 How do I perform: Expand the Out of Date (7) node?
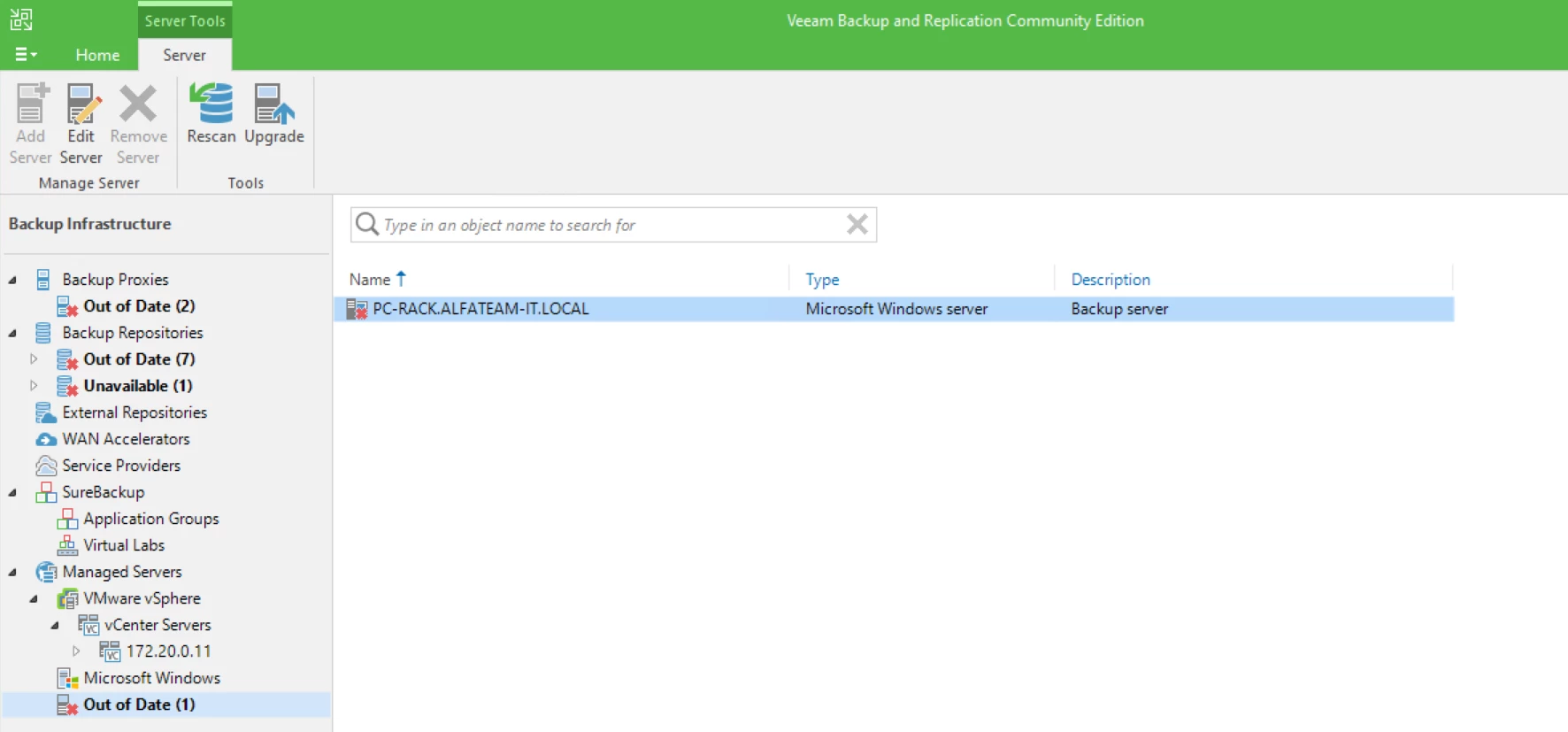pyautogui.click(x=34, y=359)
